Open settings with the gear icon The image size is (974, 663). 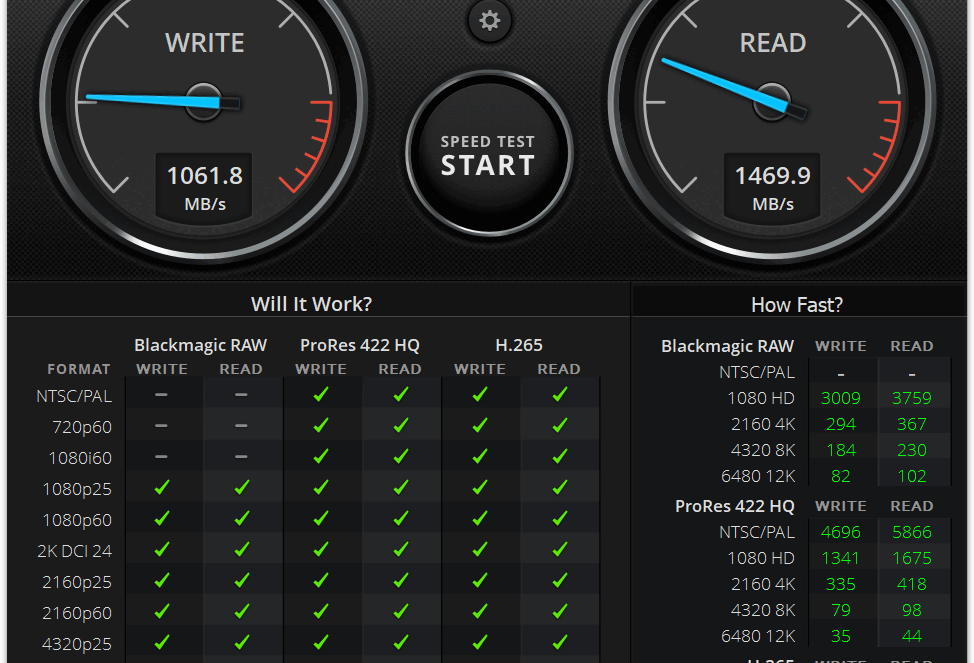click(x=489, y=20)
